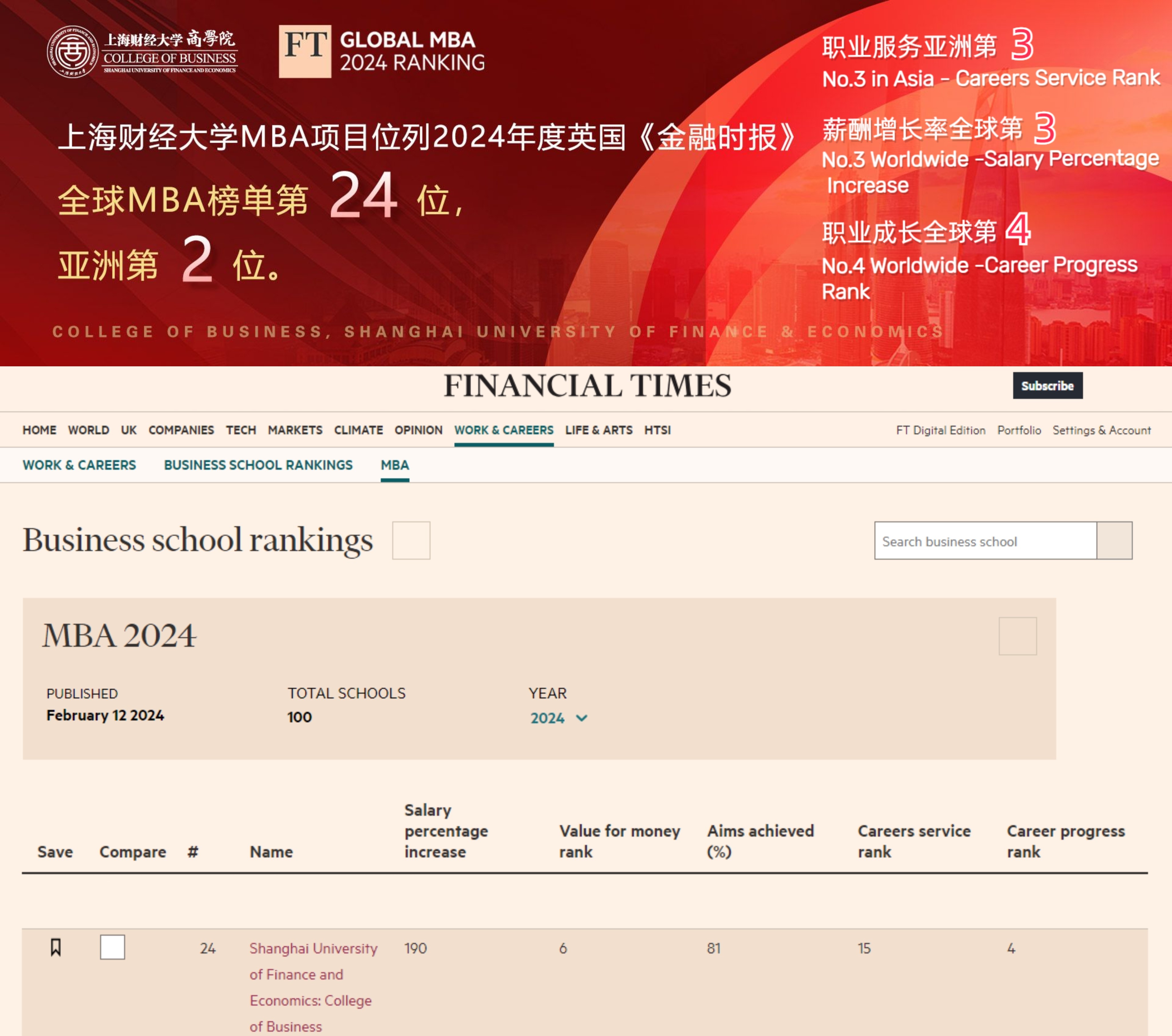Viewport: 1172px width, 1036px height.
Task: Click the Aims achieved value 81
Action: [713, 948]
